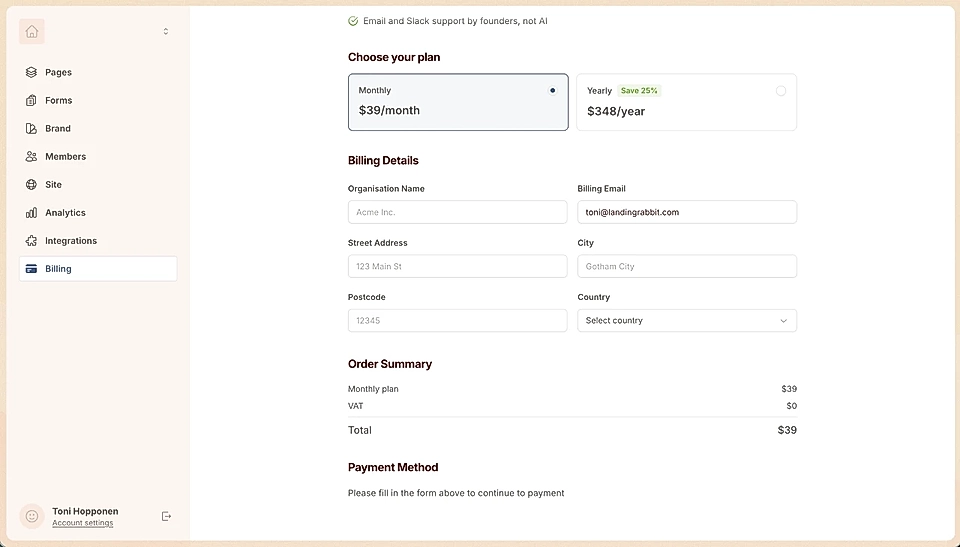Screen dimensions: 960x547
Task: Click the Monthly plan line in Order Summary
Action: pos(373,389)
